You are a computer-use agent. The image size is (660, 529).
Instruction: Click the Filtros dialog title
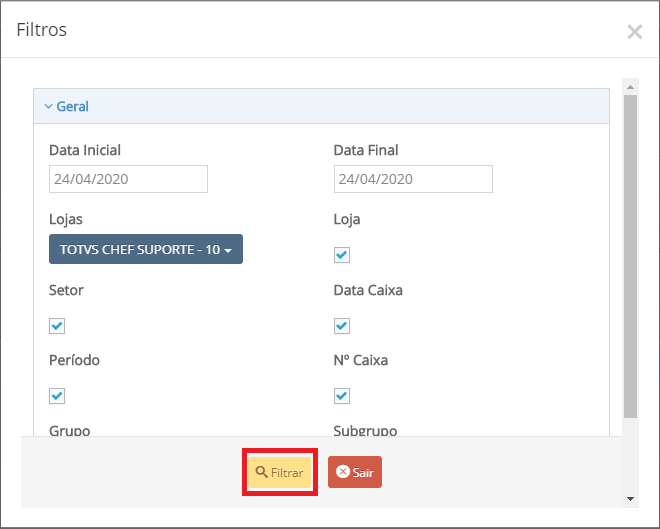(x=42, y=30)
